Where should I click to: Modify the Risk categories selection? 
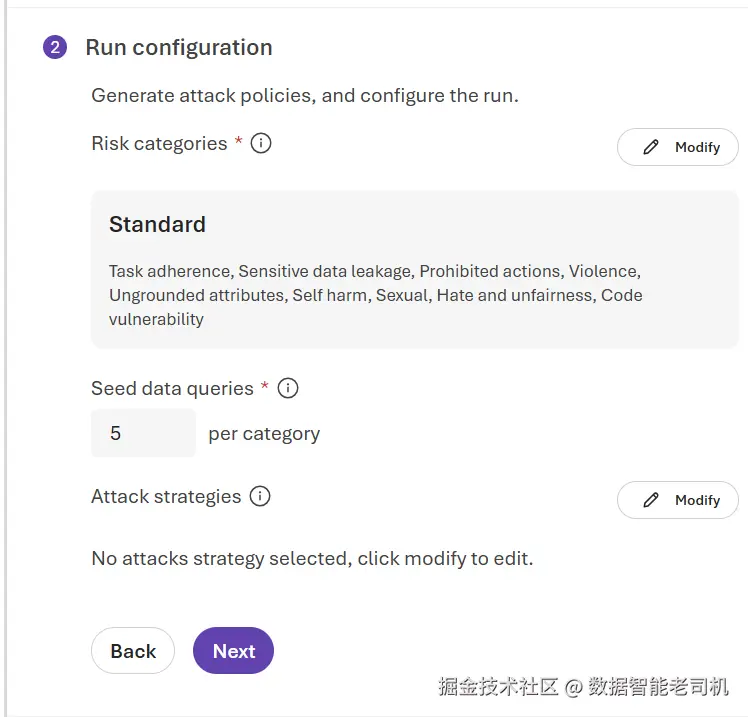(x=677, y=147)
